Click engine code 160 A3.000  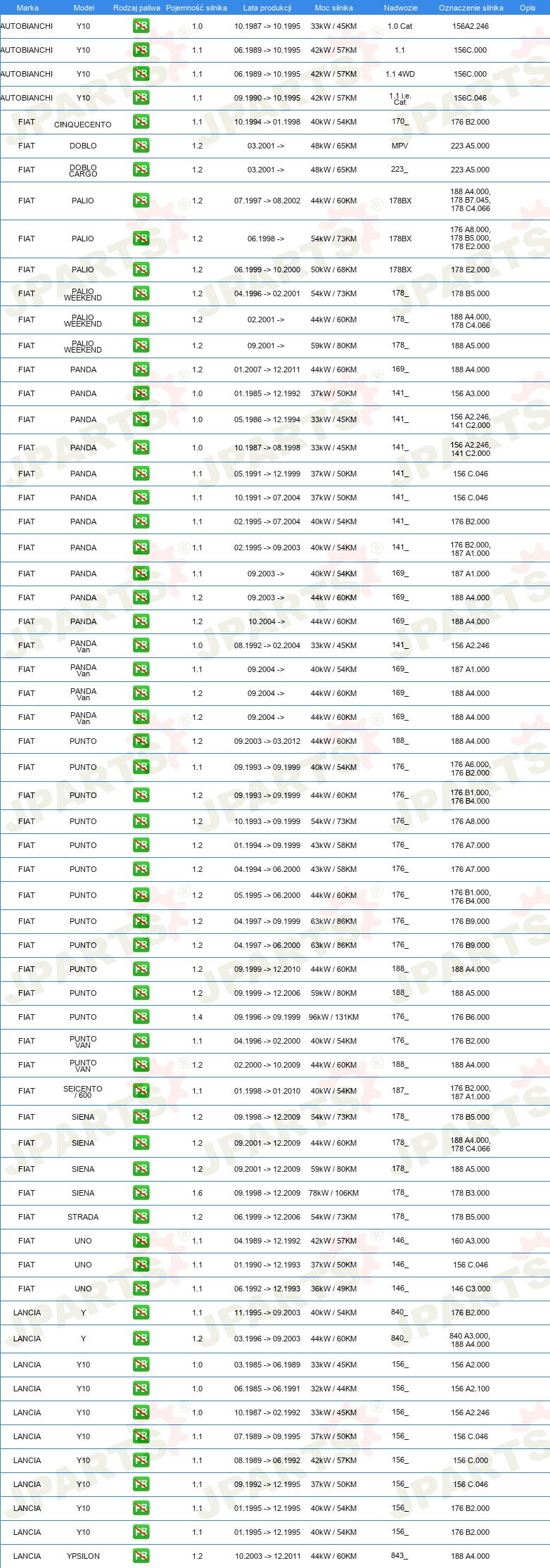pos(471,1241)
